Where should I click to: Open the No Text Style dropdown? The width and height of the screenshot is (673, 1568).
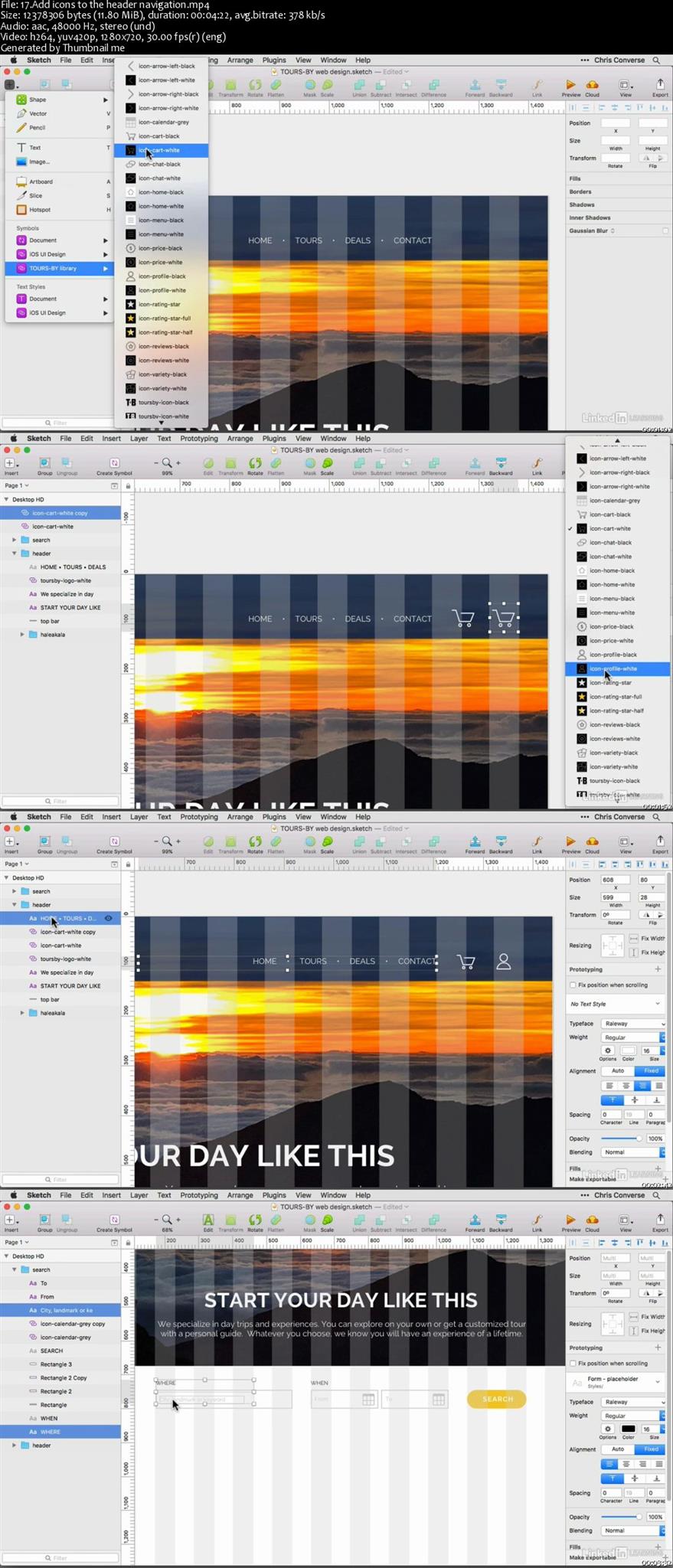pyautogui.click(x=616, y=1004)
